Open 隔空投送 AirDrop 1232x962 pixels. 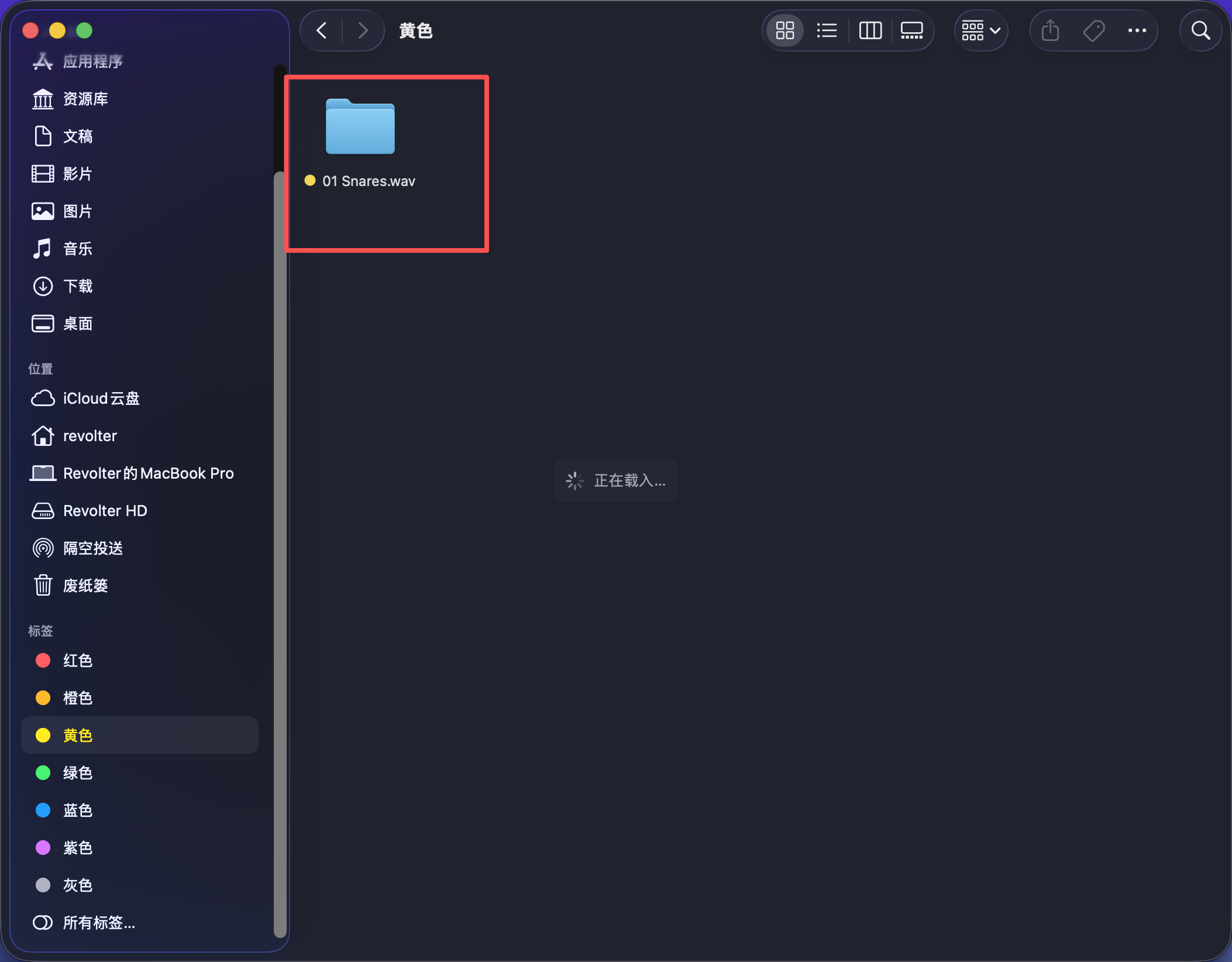coord(92,548)
